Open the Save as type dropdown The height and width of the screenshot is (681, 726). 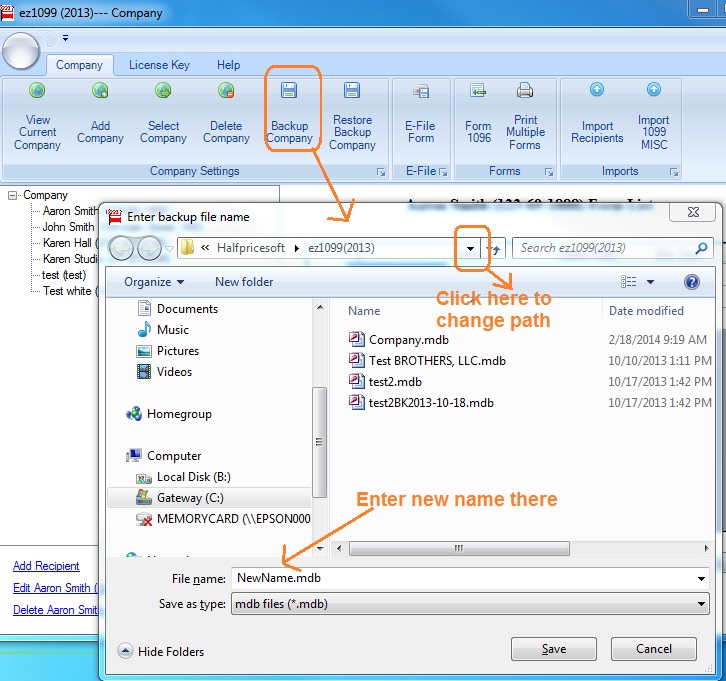pyautogui.click(x=701, y=604)
